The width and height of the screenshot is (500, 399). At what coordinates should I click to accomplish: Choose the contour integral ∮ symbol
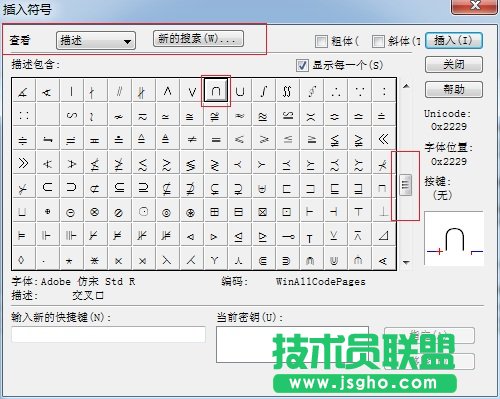click(312, 90)
